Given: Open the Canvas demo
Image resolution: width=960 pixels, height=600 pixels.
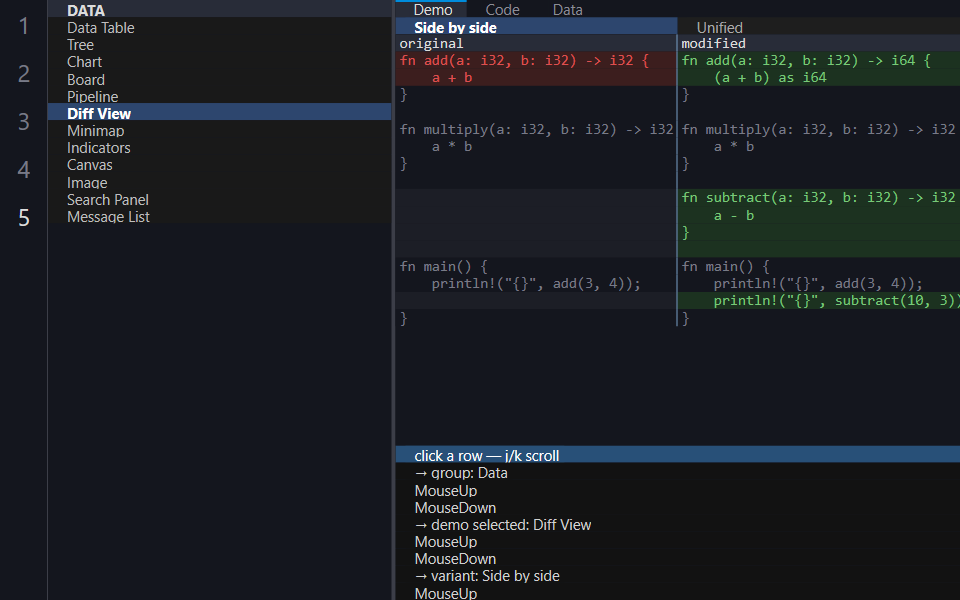Looking at the screenshot, I should [219, 165].
